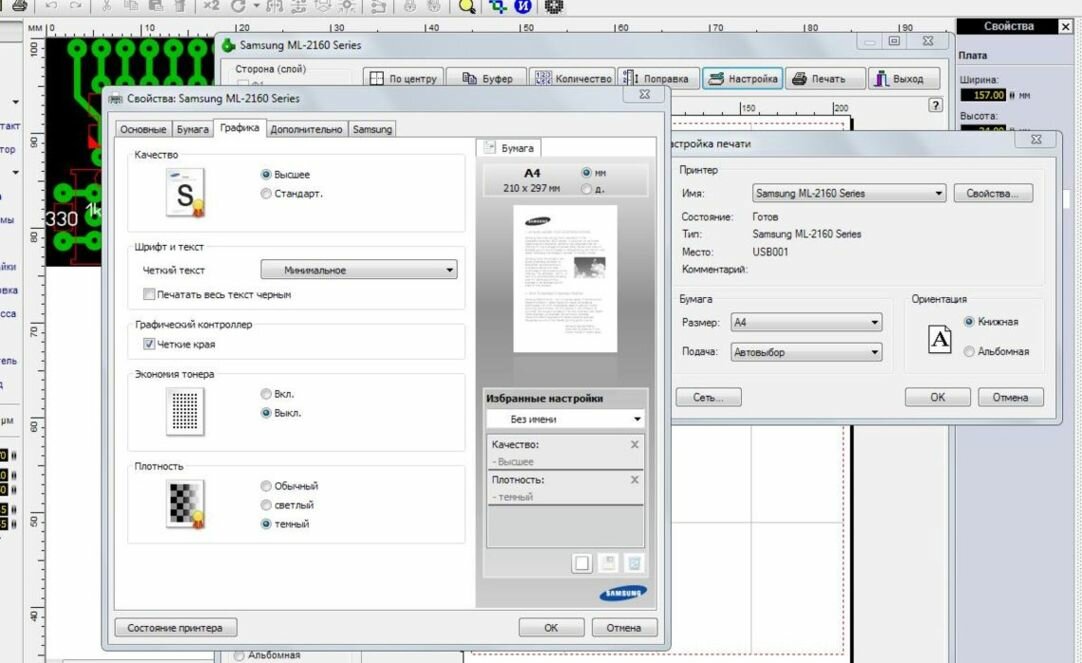Click the 'Сеть...' network button

[x=708, y=397]
